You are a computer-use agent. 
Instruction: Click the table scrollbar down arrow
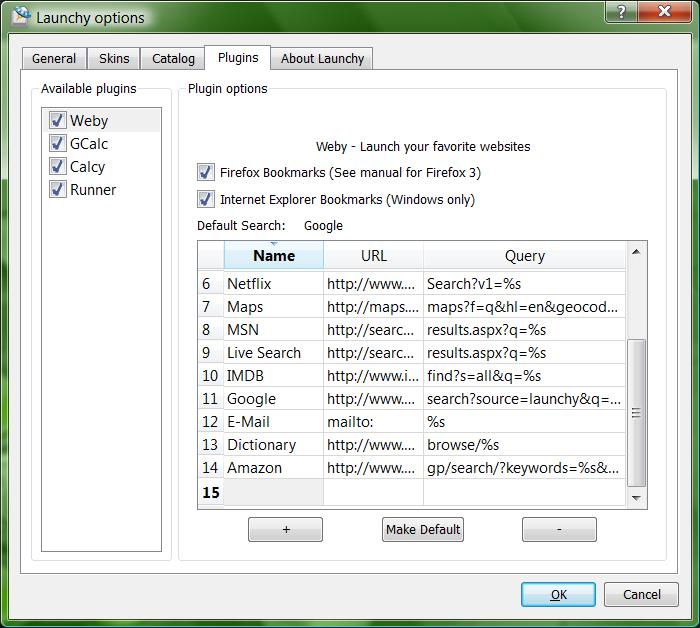click(x=636, y=498)
